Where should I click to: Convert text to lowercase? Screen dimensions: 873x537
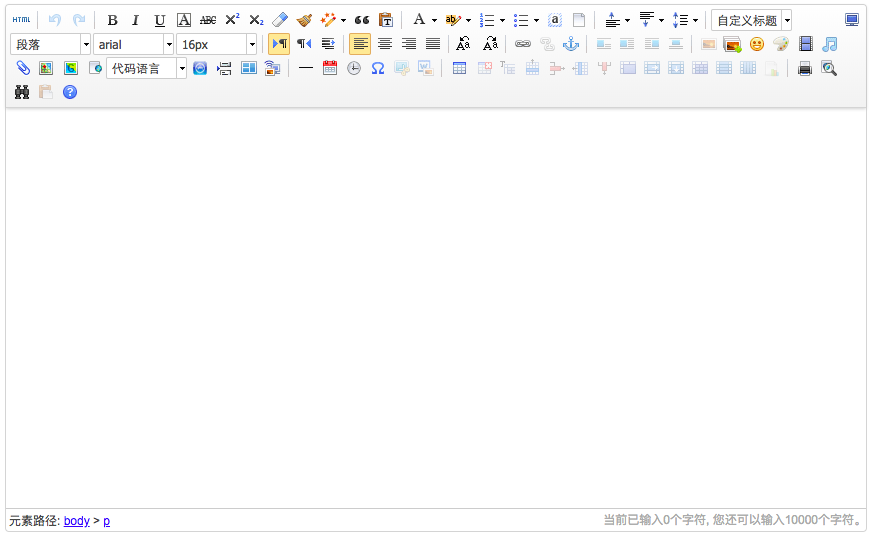click(x=490, y=44)
